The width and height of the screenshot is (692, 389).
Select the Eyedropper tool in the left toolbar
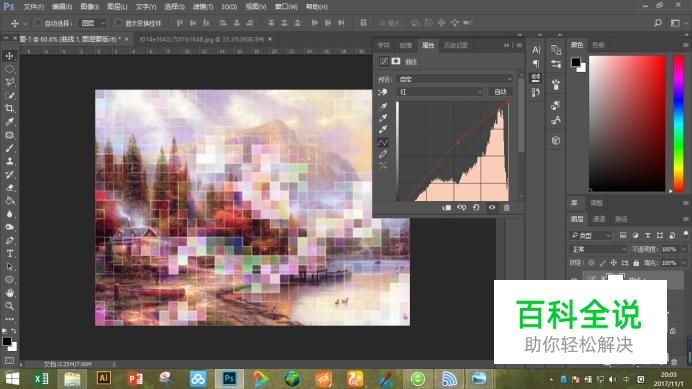click(9, 121)
